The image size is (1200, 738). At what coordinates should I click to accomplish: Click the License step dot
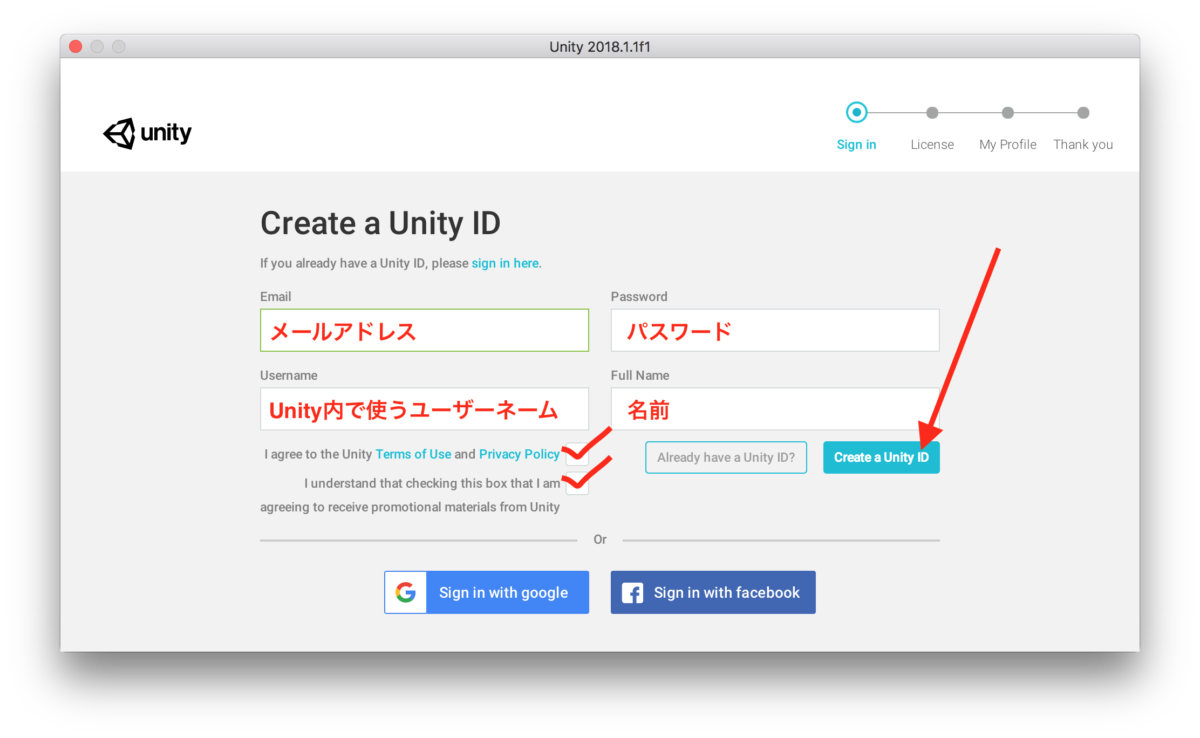pos(932,113)
